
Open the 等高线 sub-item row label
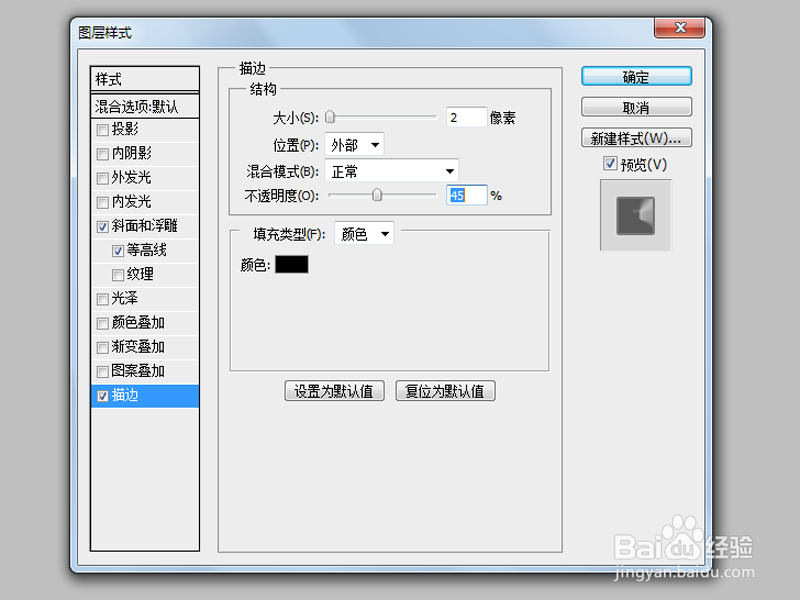click(147, 250)
